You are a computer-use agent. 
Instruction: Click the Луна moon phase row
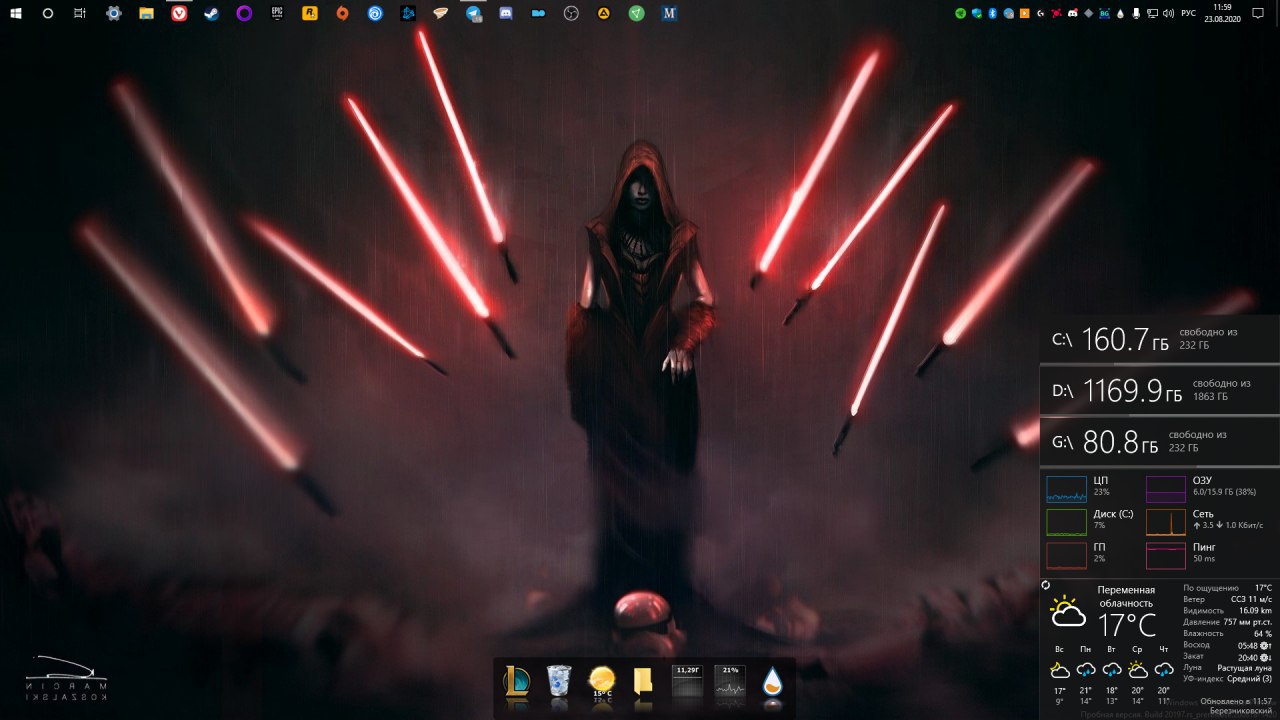[x=1227, y=667]
